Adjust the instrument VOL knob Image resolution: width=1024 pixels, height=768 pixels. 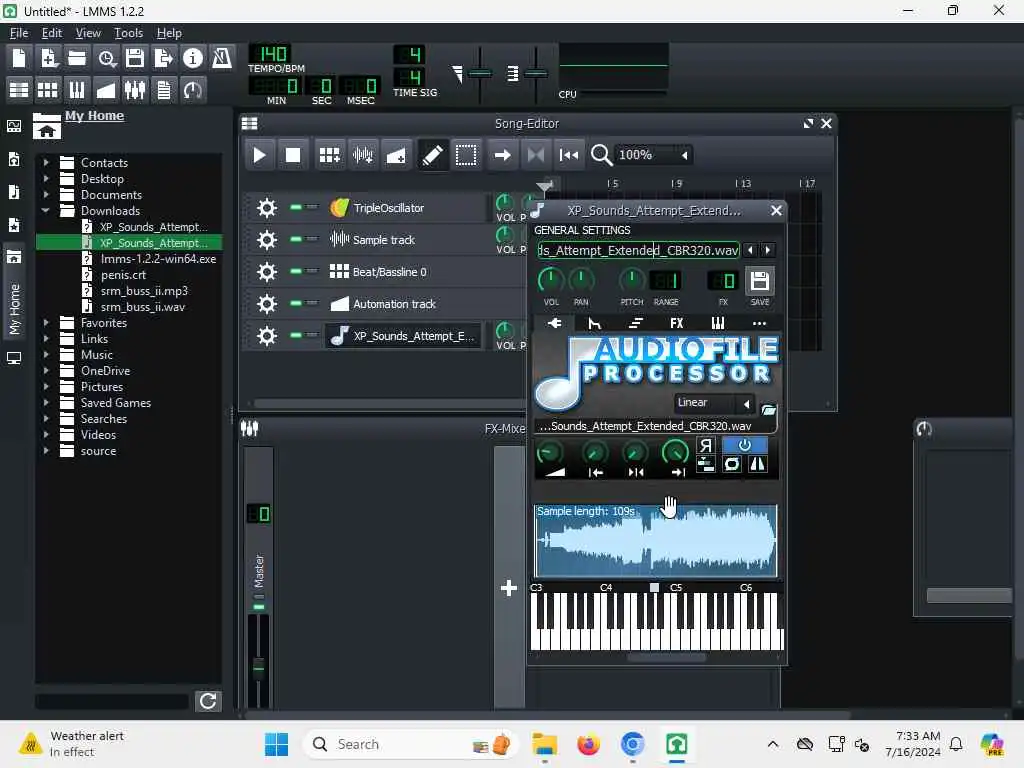point(551,280)
